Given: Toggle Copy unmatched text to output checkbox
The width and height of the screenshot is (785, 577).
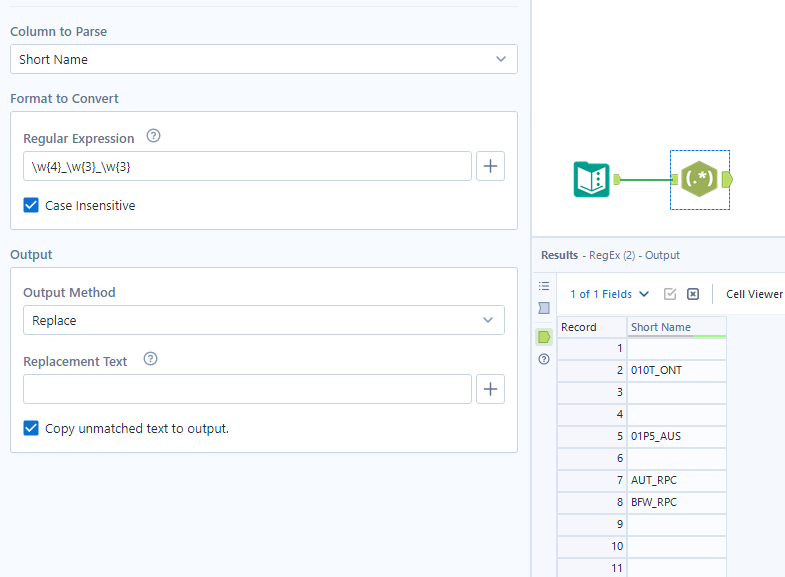Looking at the screenshot, I should 32,428.
